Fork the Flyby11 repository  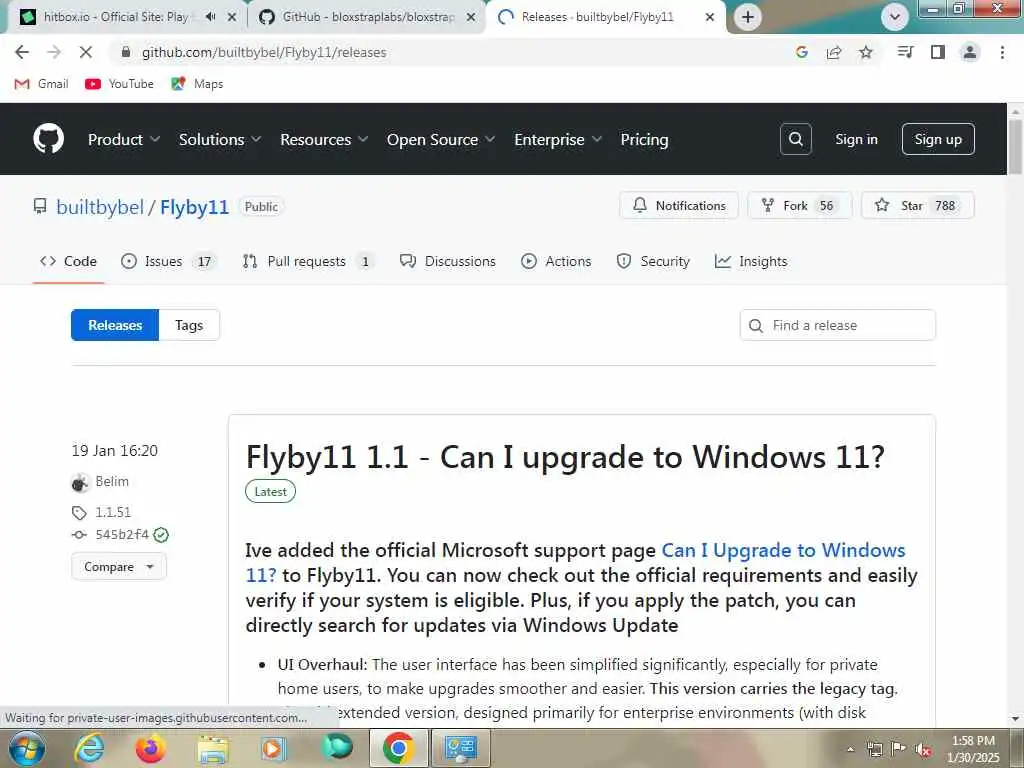click(799, 206)
